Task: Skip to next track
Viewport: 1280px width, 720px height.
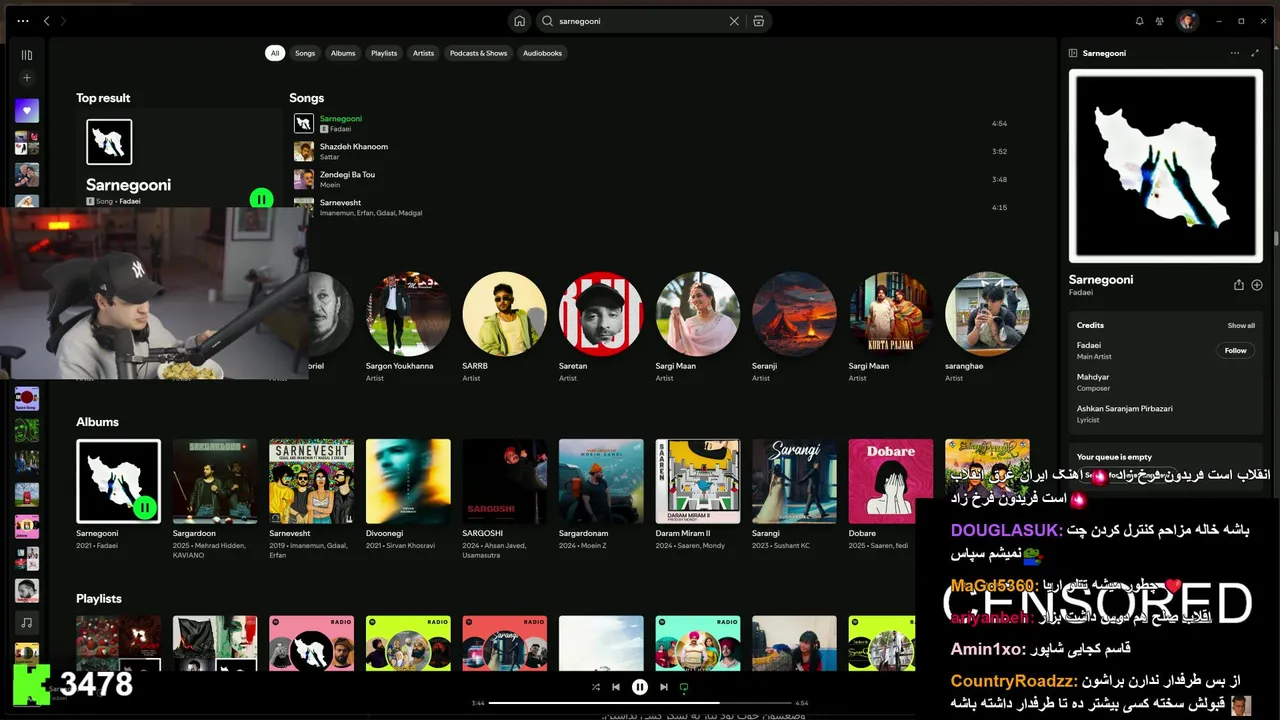Action: (664, 687)
